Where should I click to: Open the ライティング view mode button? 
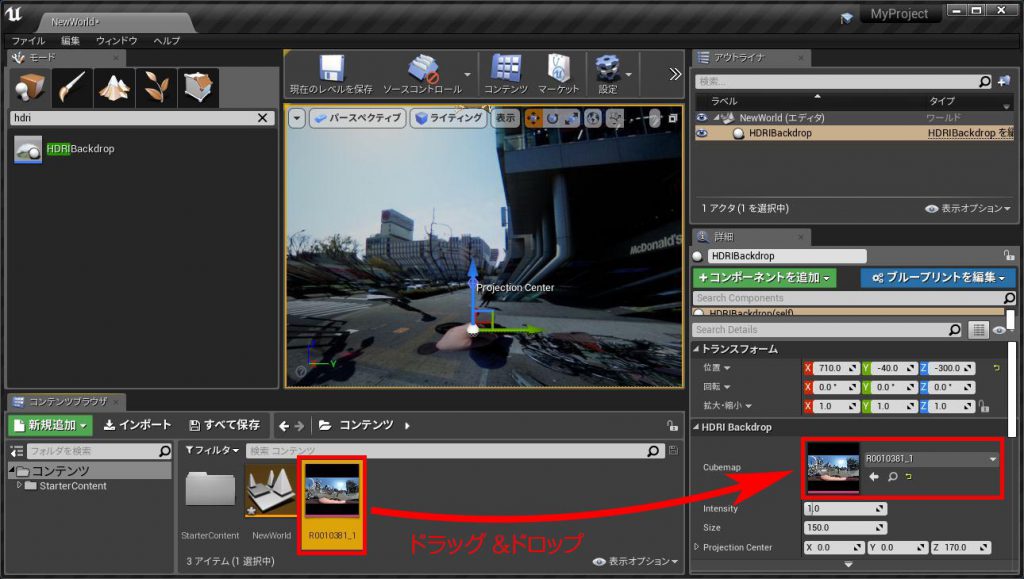(449, 118)
